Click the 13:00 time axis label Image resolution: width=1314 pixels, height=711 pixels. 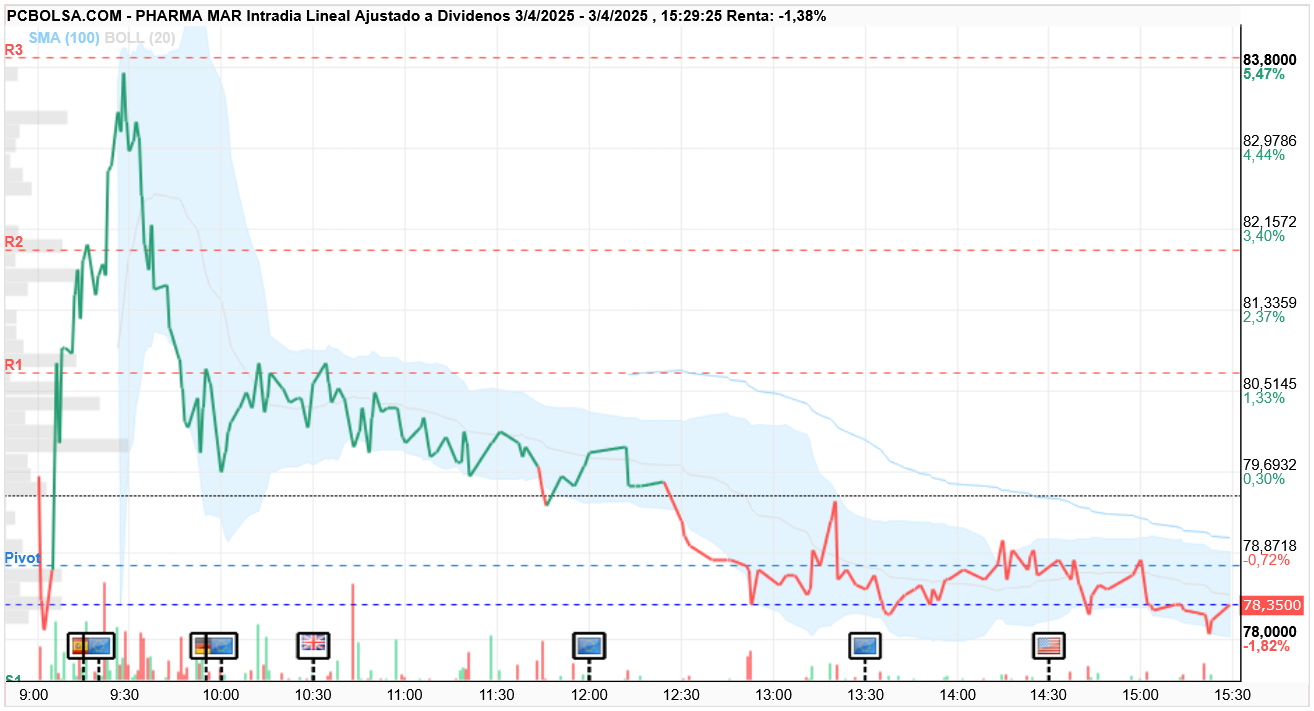point(773,694)
